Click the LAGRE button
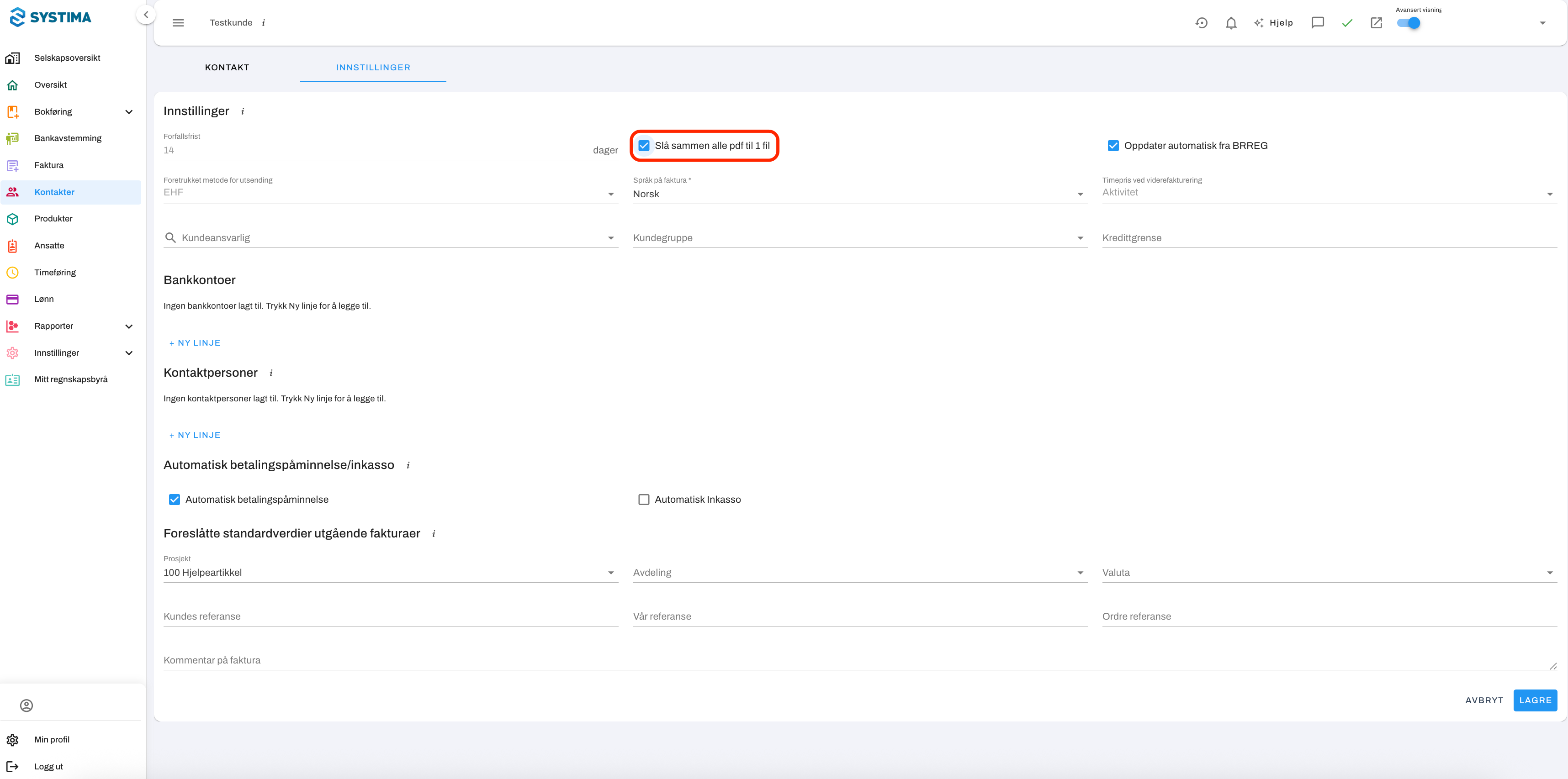This screenshot has height=779, width=1568. [x=1535, y=700]
